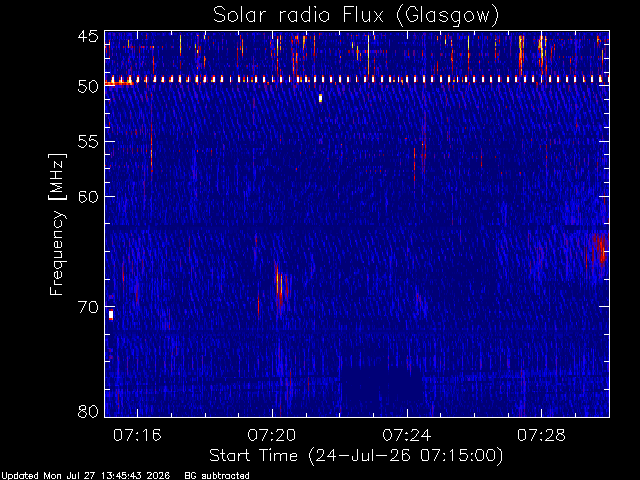Select the 80 MHz tick label

pyautogui.click(x=88, y=411)
